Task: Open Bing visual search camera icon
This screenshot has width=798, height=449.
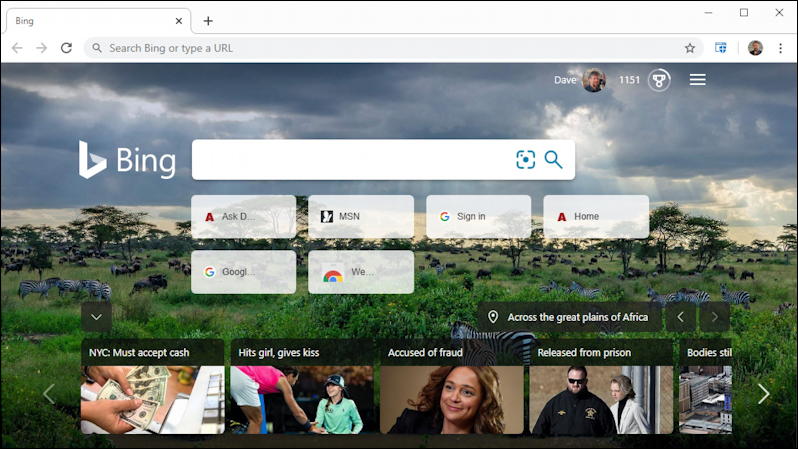Action: click(525, 159)
